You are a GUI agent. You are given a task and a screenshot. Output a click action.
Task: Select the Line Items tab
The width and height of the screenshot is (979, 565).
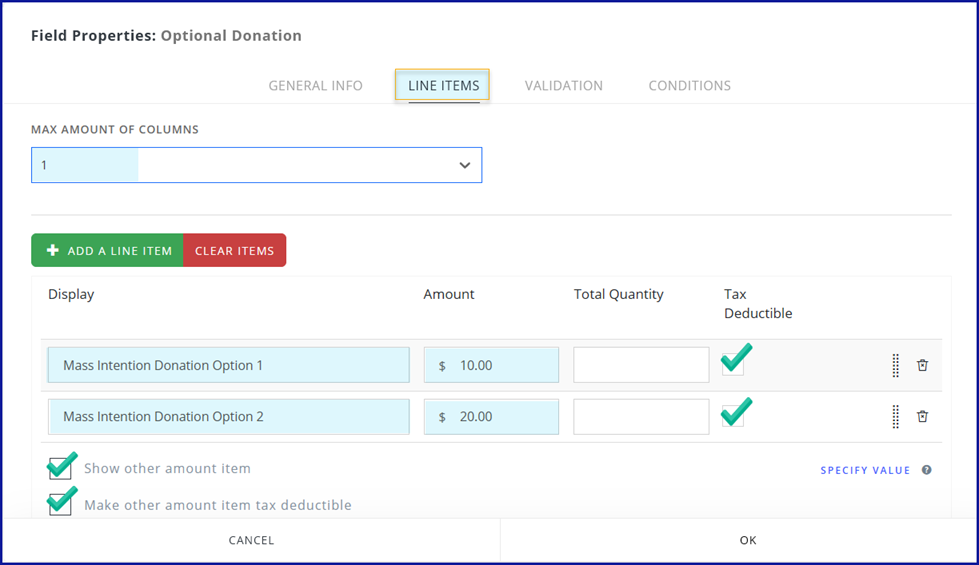443,86
